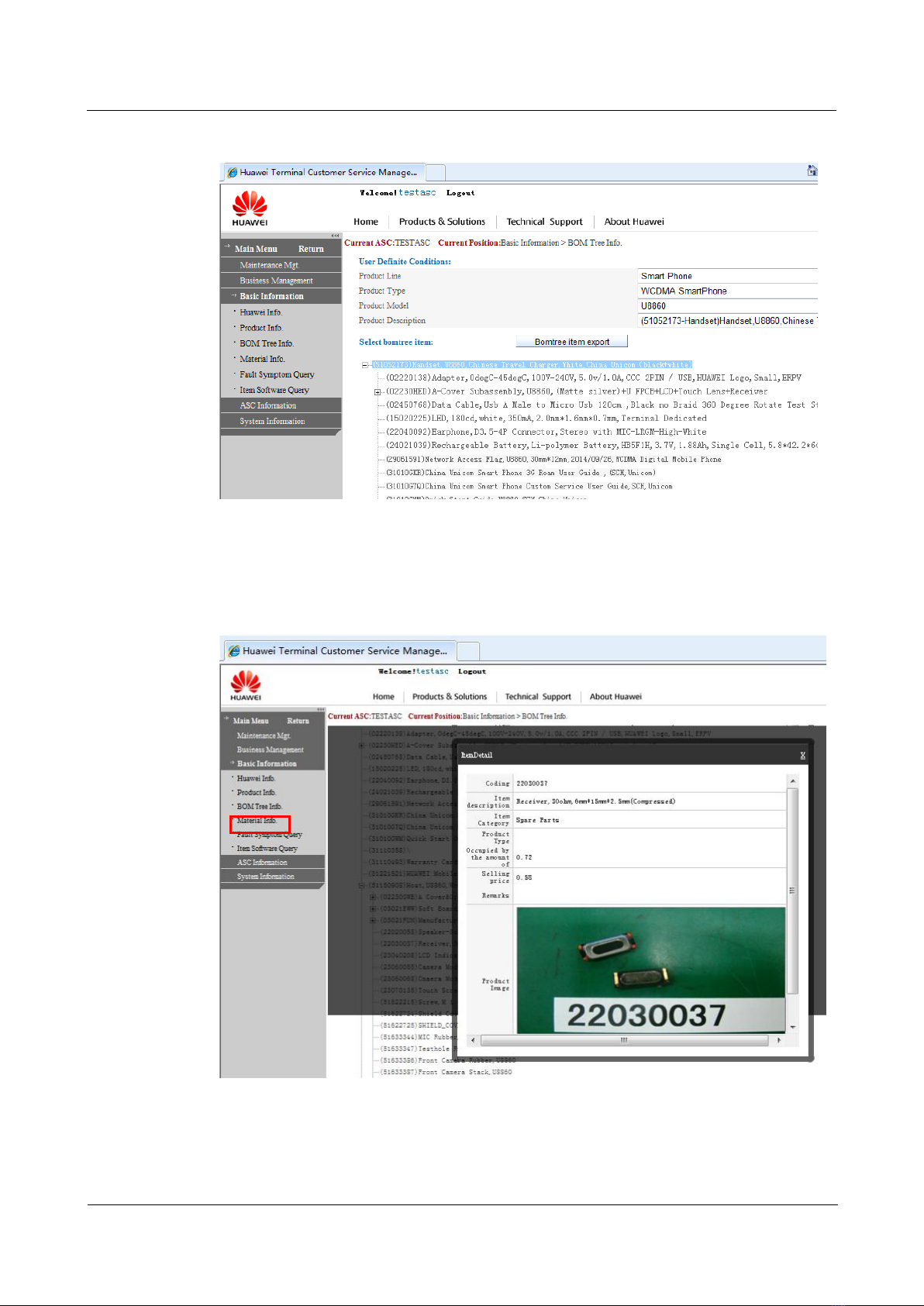
Task: Open Products & Solutions in the lower screenshot
Action: point(450,697)
